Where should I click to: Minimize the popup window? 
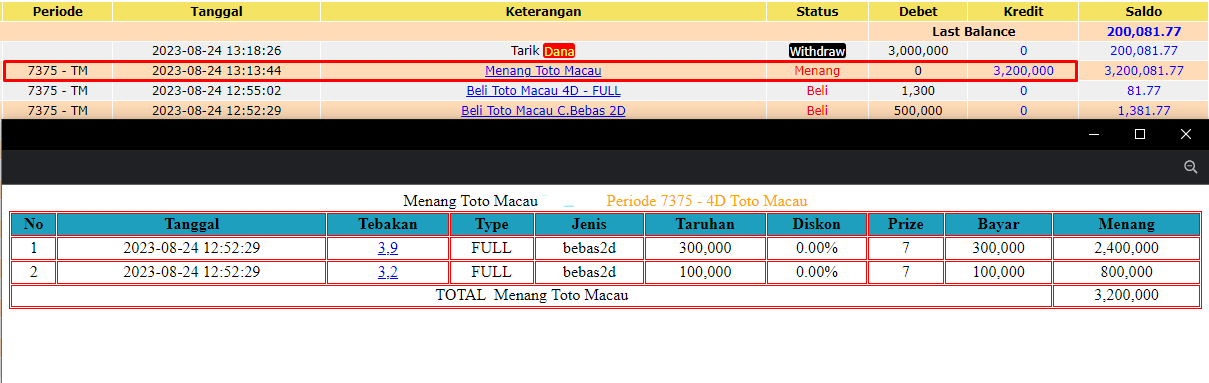point(1094,134)
